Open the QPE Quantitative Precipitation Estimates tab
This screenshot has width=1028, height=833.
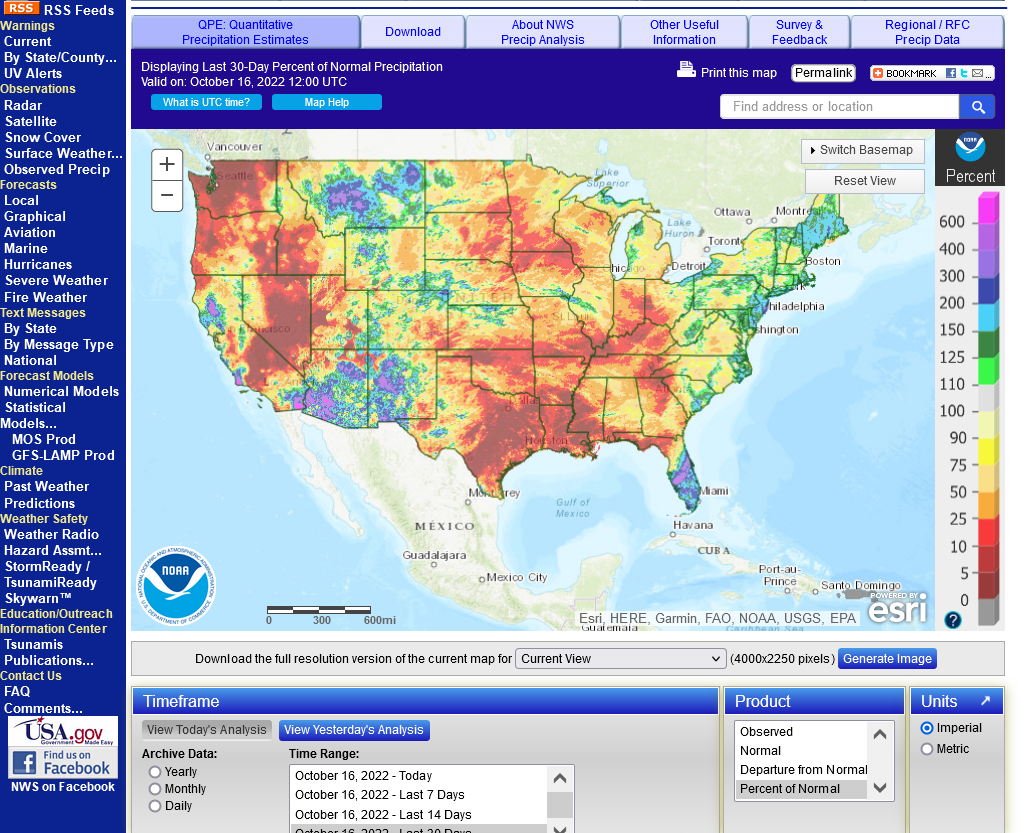(x=245, y=32)
